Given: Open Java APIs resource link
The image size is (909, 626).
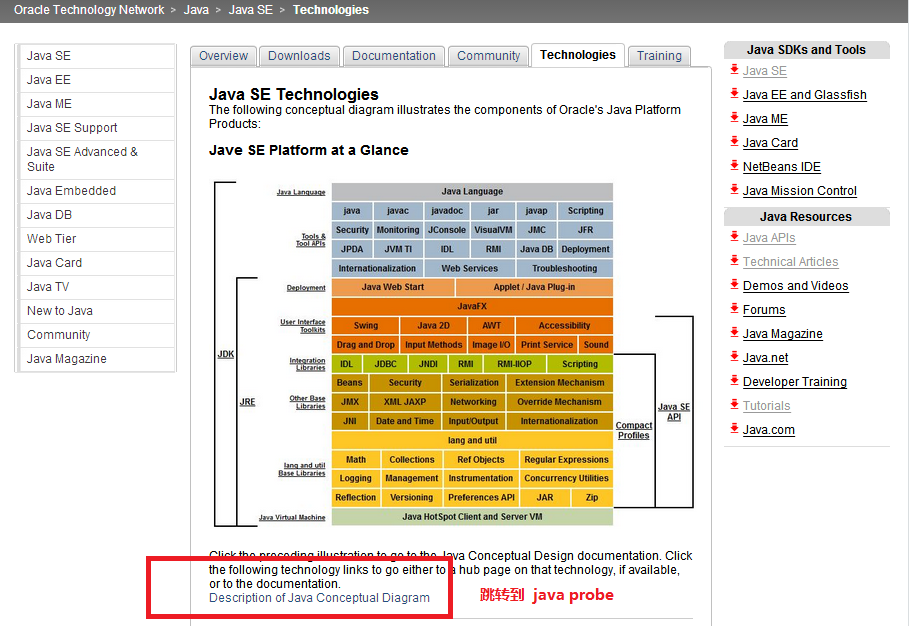Looking at the screenshot, I should pos(769,238).
